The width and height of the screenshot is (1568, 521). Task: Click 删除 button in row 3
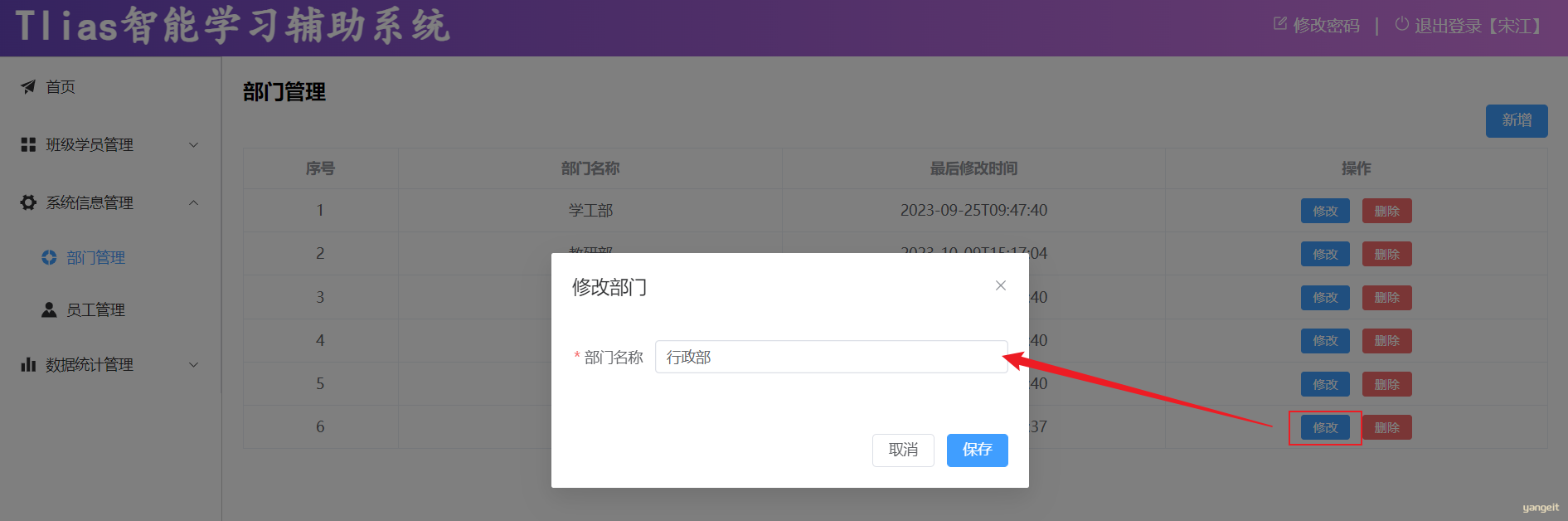tap(1386, 297)
